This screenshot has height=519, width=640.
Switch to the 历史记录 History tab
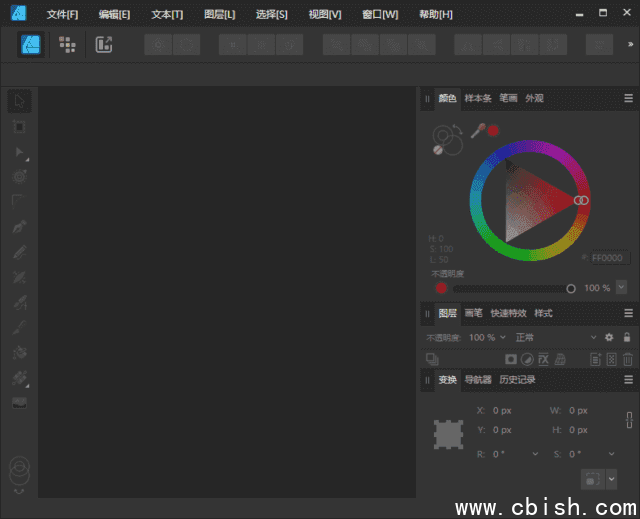click(517, 380)
